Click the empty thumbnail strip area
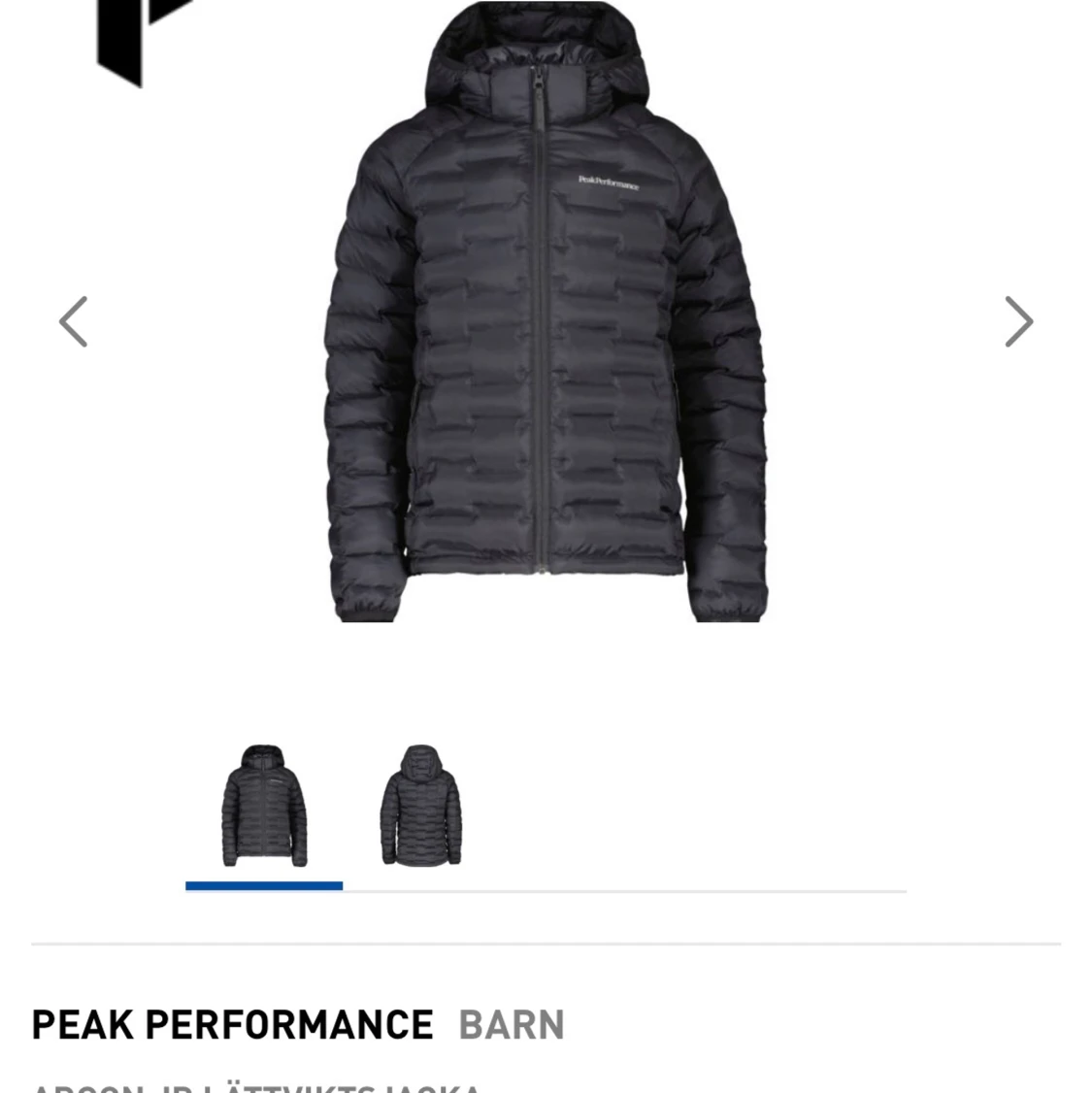 click(x=686, y=806)
